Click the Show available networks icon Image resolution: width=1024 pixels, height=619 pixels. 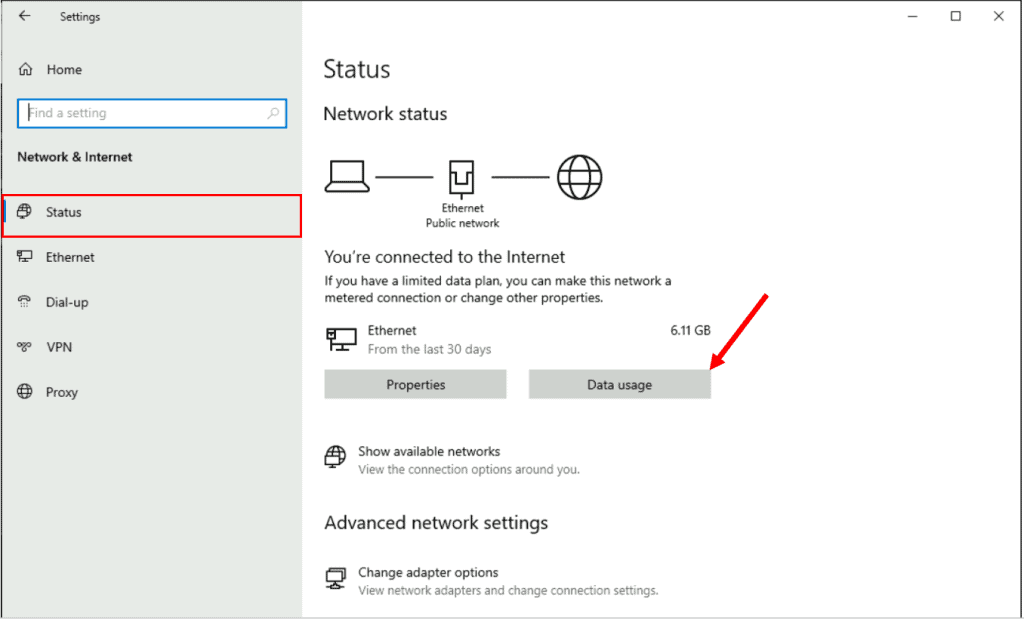click(335, 458)
